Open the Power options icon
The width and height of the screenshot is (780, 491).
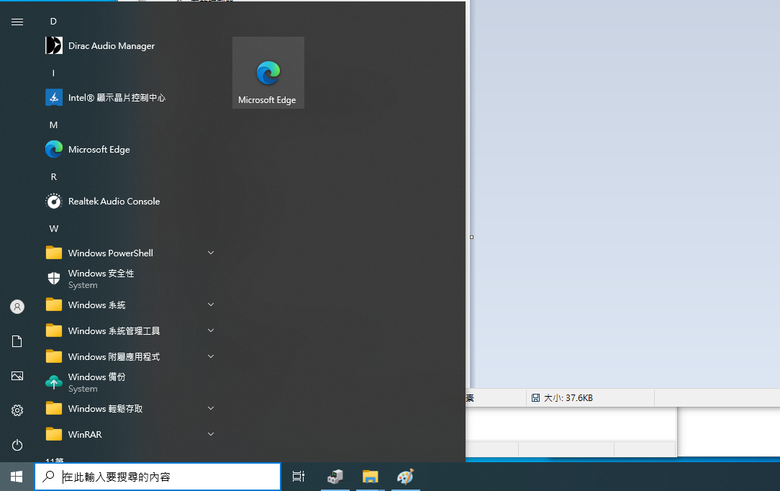(17, 445)
